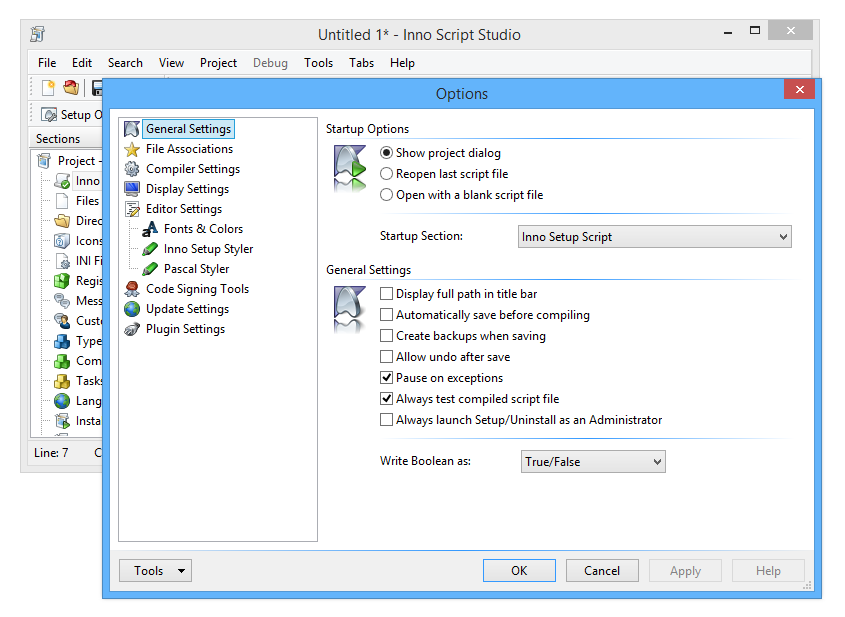
Task: Click the Pascal Styler marker icon
Action: [150, 269]
